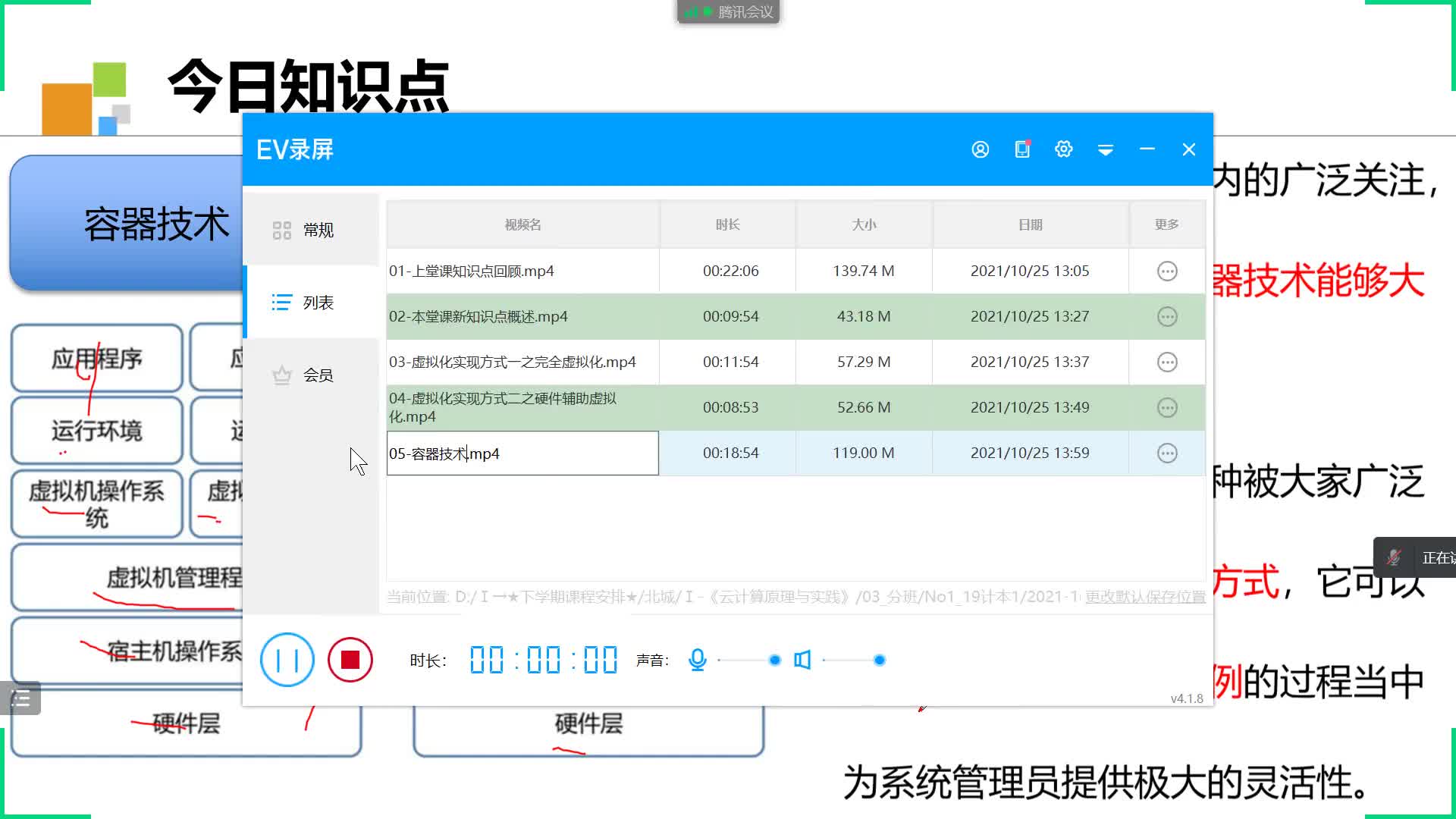
Task: Minimize the EV录屏 window
Action: [1147, 149]
